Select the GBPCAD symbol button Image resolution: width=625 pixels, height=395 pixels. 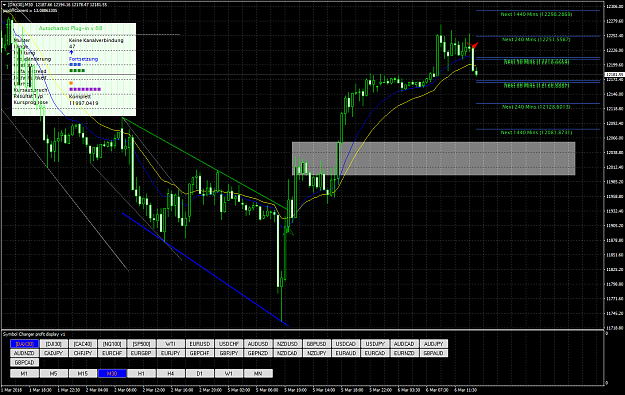[x=24, y=362]
